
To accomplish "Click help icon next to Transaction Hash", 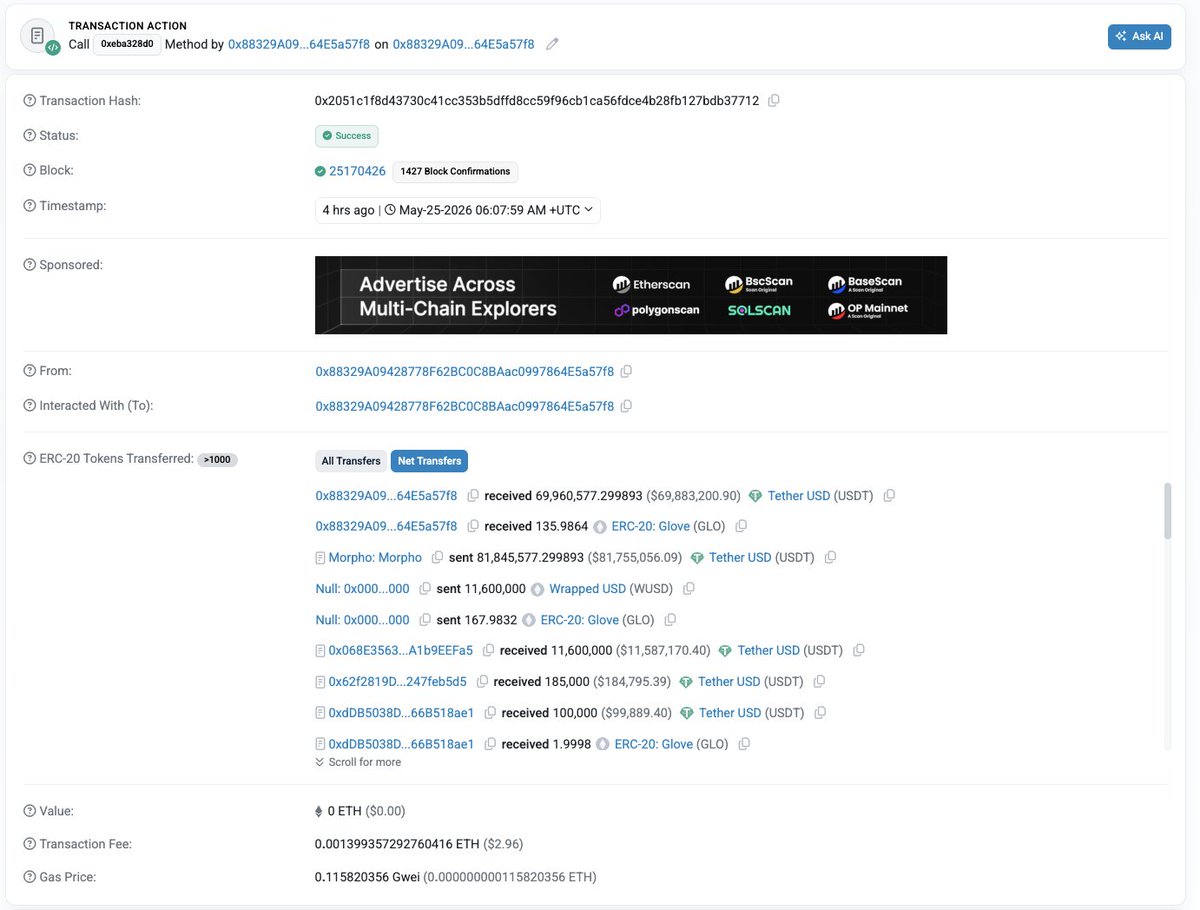I will click(29, 100).
